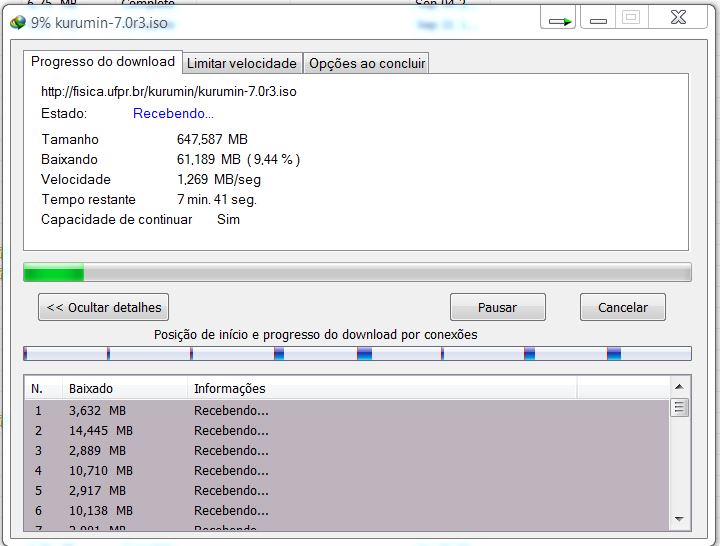The width and height of the screenshot is (720, 546).
Task: Hide details with Ocultar detalhes button
Action: coord(103,307)
